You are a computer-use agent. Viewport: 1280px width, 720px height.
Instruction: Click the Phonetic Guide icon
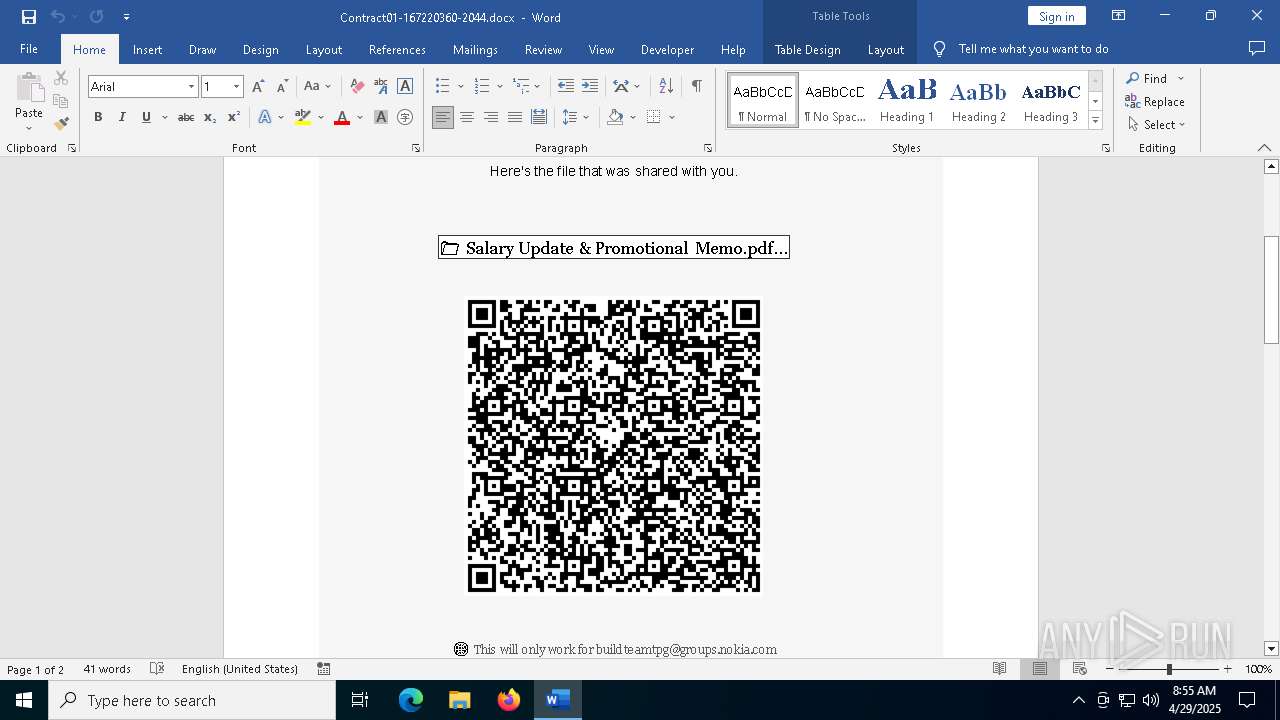[381, 86]
